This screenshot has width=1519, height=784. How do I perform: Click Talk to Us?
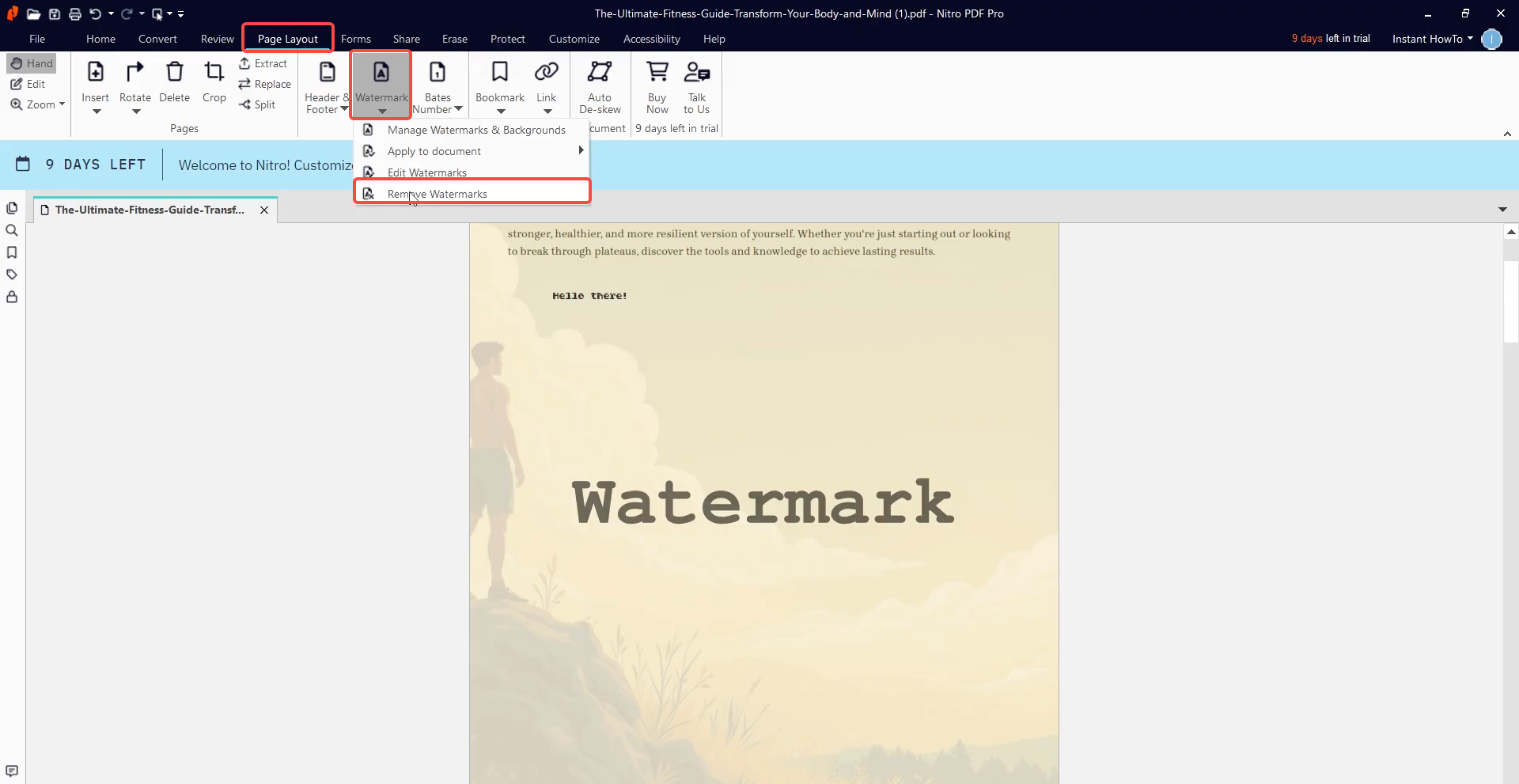(x=697, y=87)
